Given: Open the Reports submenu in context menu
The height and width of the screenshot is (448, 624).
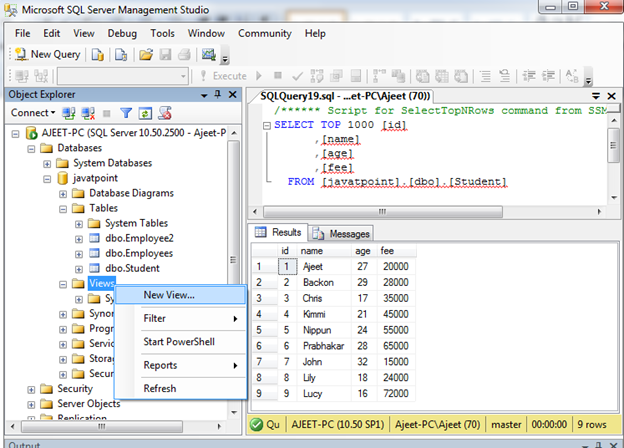Looking at the screenshot, I should [180, 365].
